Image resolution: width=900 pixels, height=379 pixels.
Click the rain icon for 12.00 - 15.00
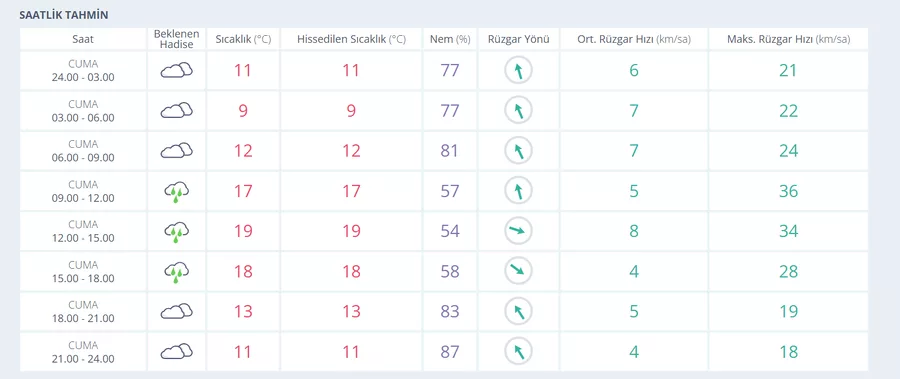[176, 231]
